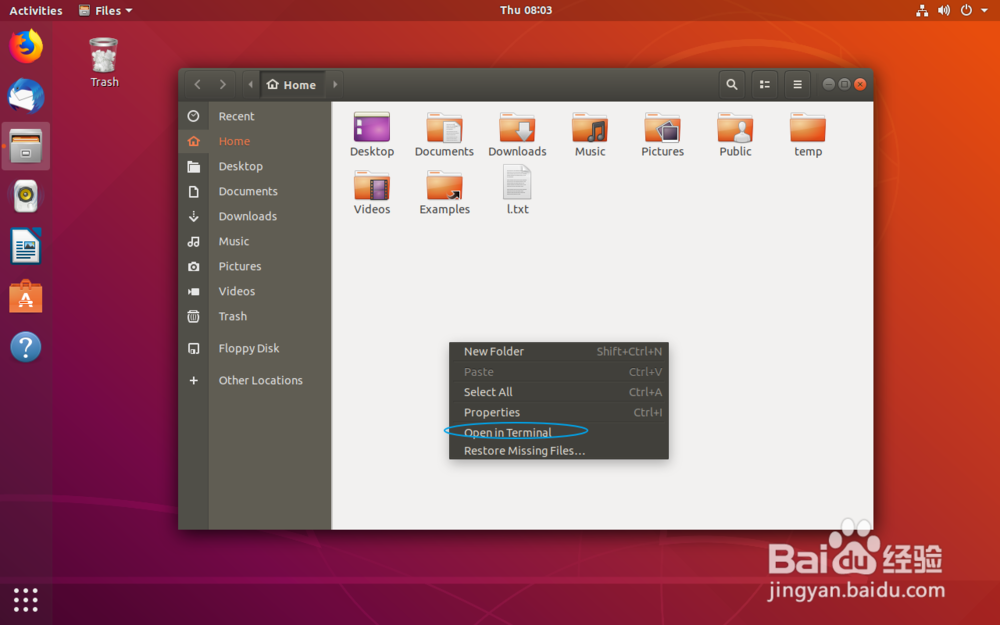Choose Restore Missing Files entry

(559, 450)
